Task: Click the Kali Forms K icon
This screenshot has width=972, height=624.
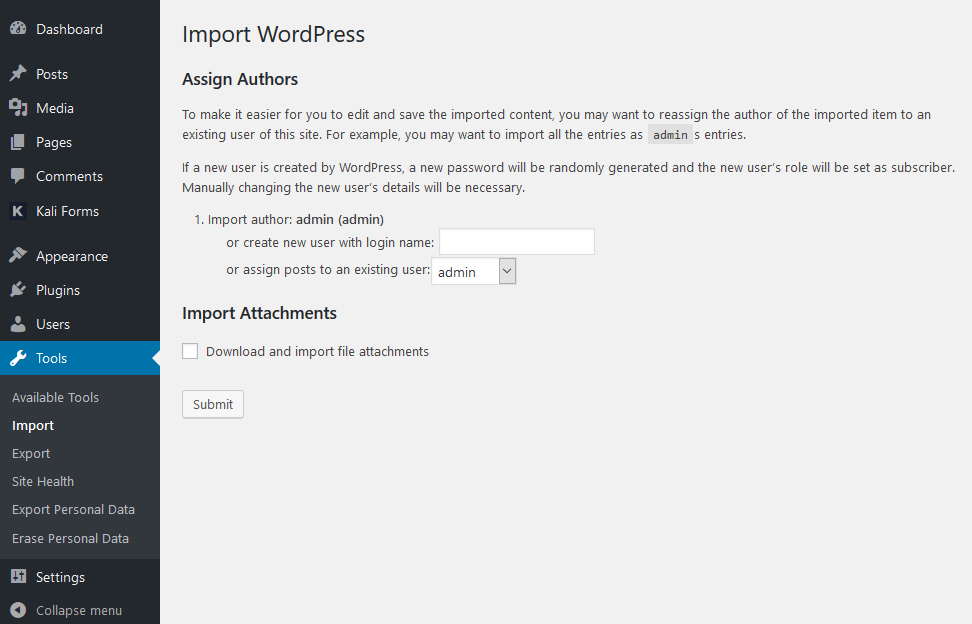Action: tap(18, 211)
